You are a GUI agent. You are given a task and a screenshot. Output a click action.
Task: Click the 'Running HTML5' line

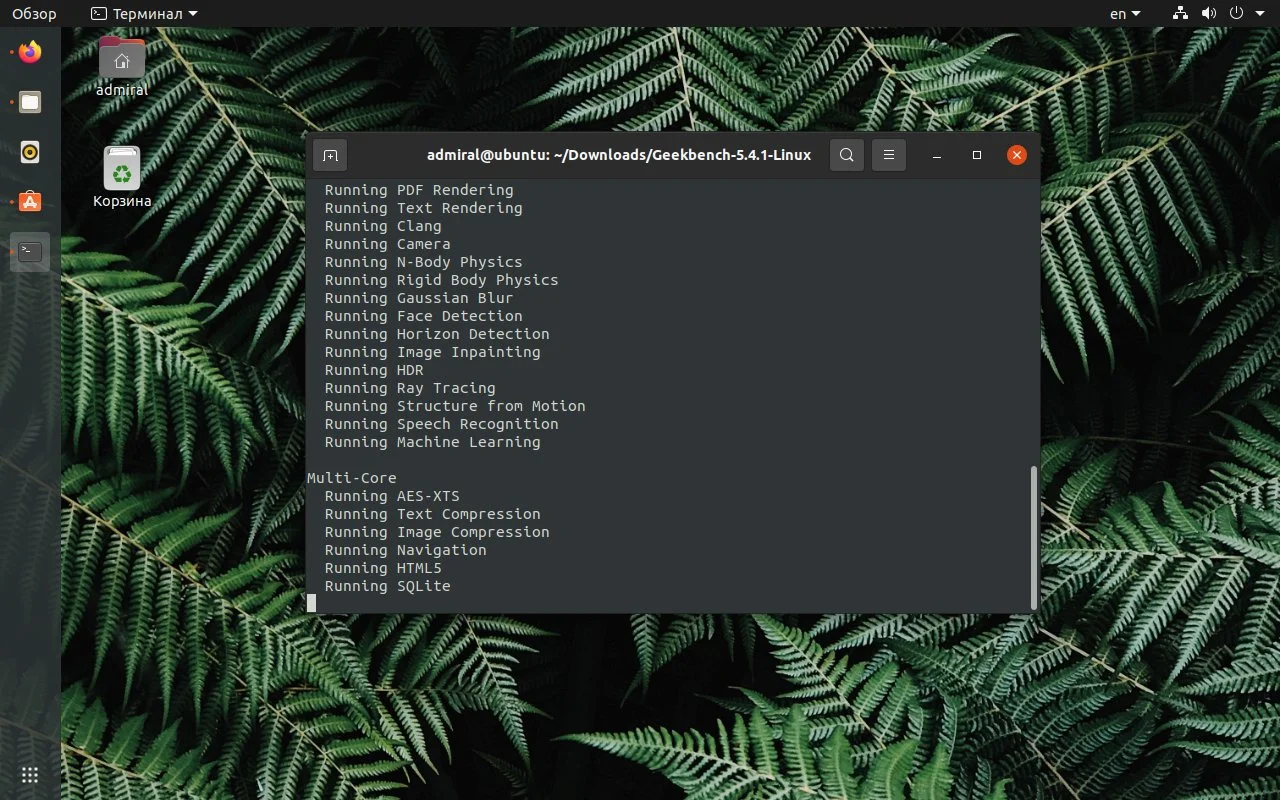pos(383,568)
